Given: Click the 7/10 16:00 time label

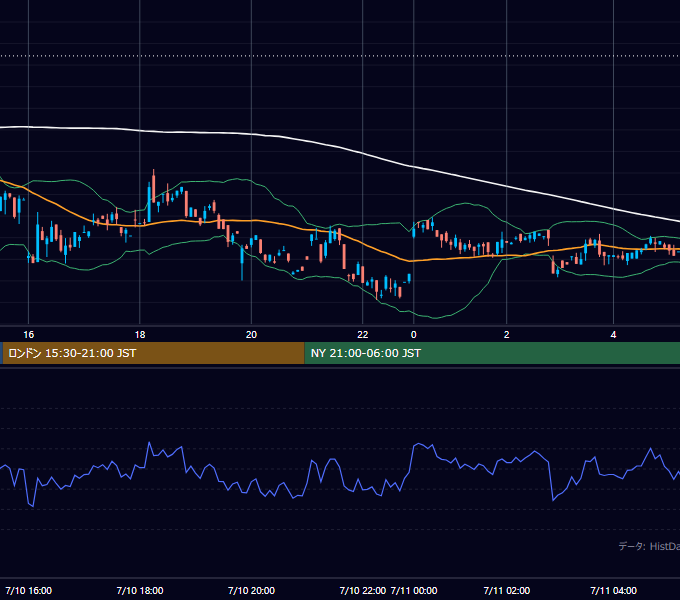Looking at the screenshot, I should point(29,590).
